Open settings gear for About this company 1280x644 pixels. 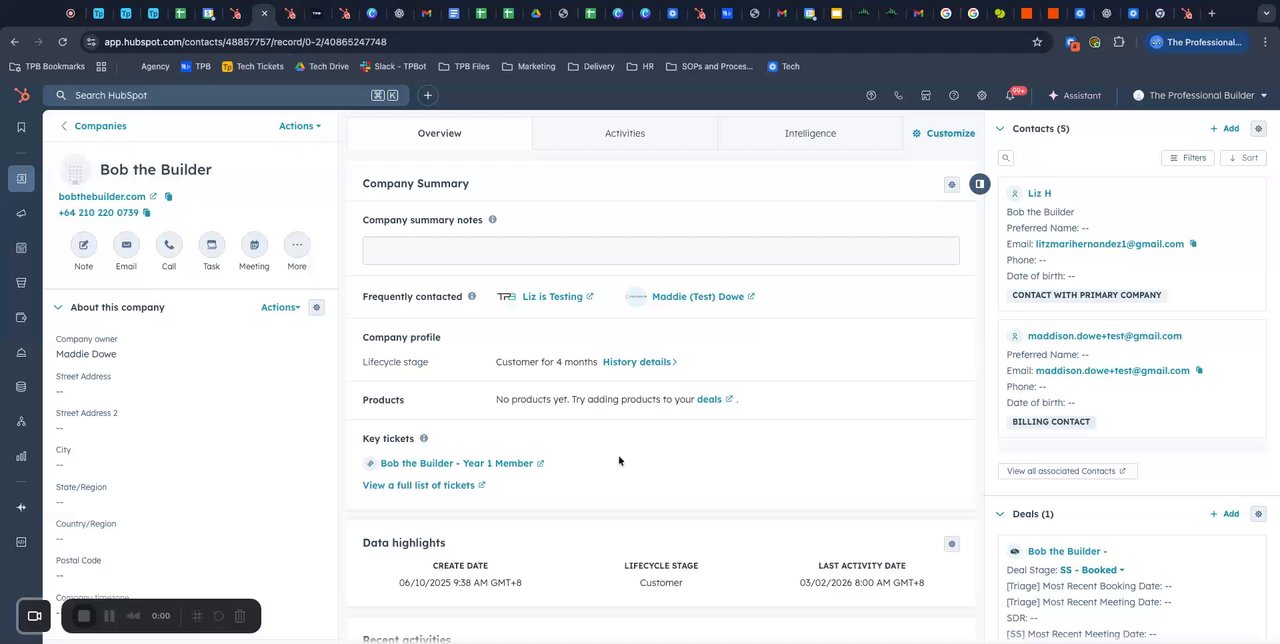316,307
